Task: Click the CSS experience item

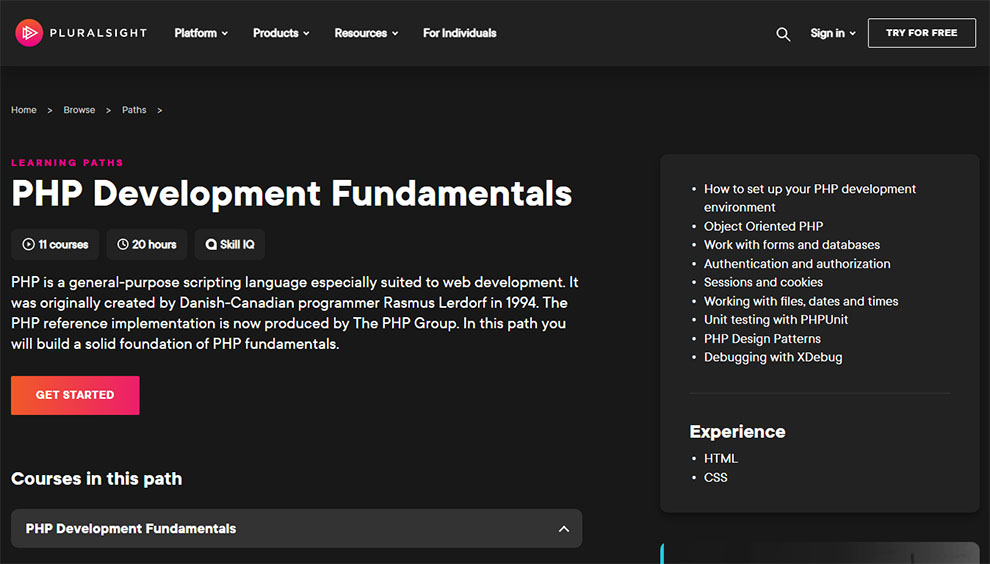Action: point(715,477)
